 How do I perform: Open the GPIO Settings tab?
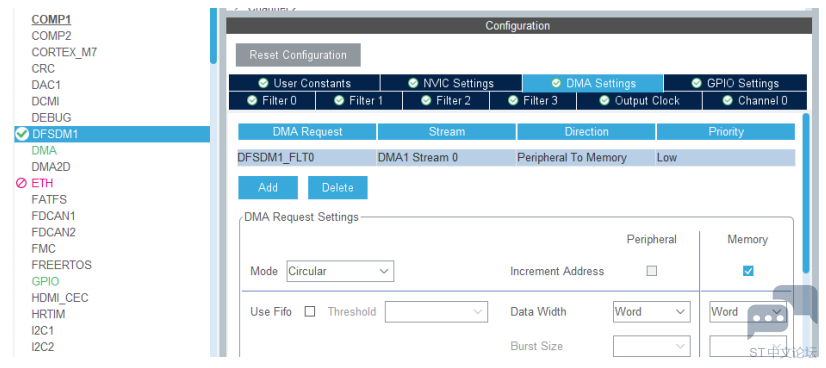[735, 83]
